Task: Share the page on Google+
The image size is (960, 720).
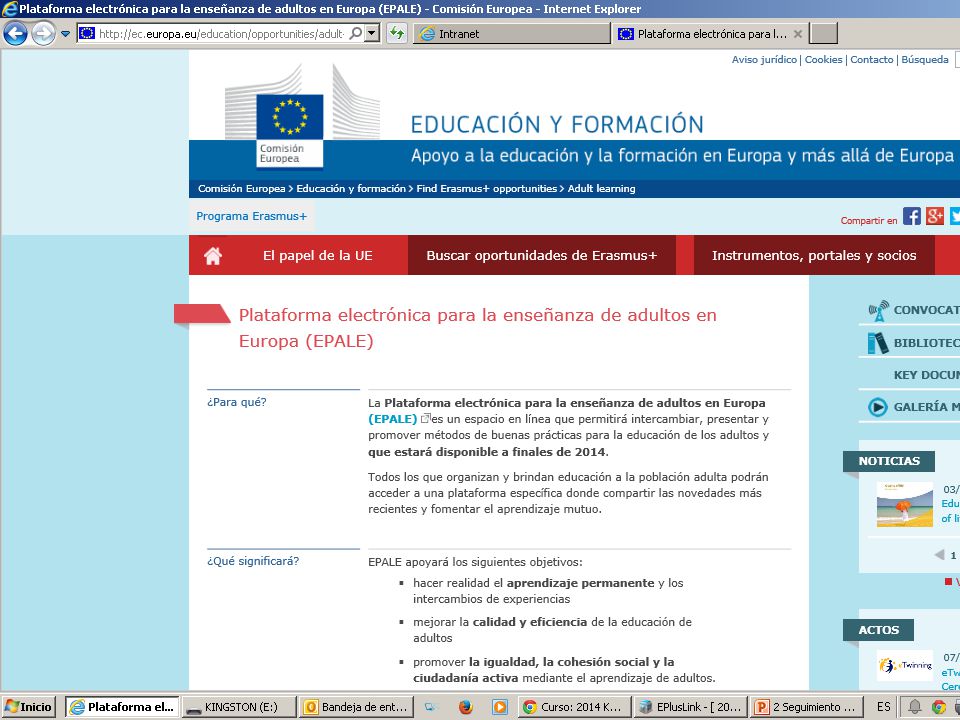Action: click(935, 216)
